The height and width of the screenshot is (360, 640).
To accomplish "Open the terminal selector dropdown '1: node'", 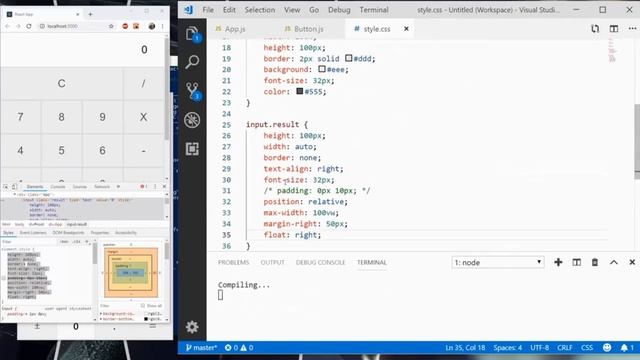I will pos(498,262).
